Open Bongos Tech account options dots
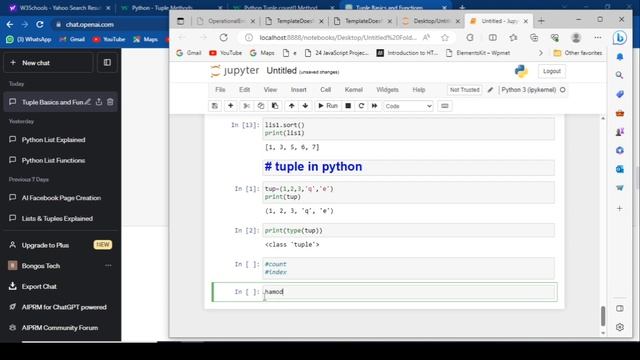This screenshot has width=640, height=360. pos(108,266)
